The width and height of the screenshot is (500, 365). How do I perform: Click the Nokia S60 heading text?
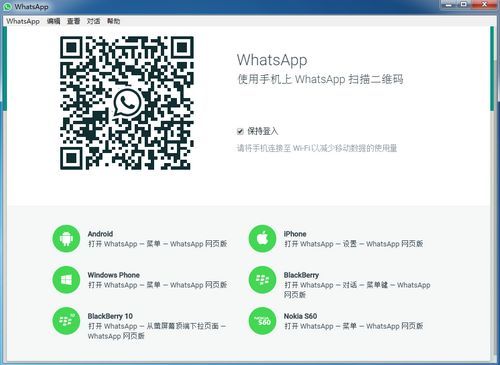pyautogui.click(x=300, y=316)
